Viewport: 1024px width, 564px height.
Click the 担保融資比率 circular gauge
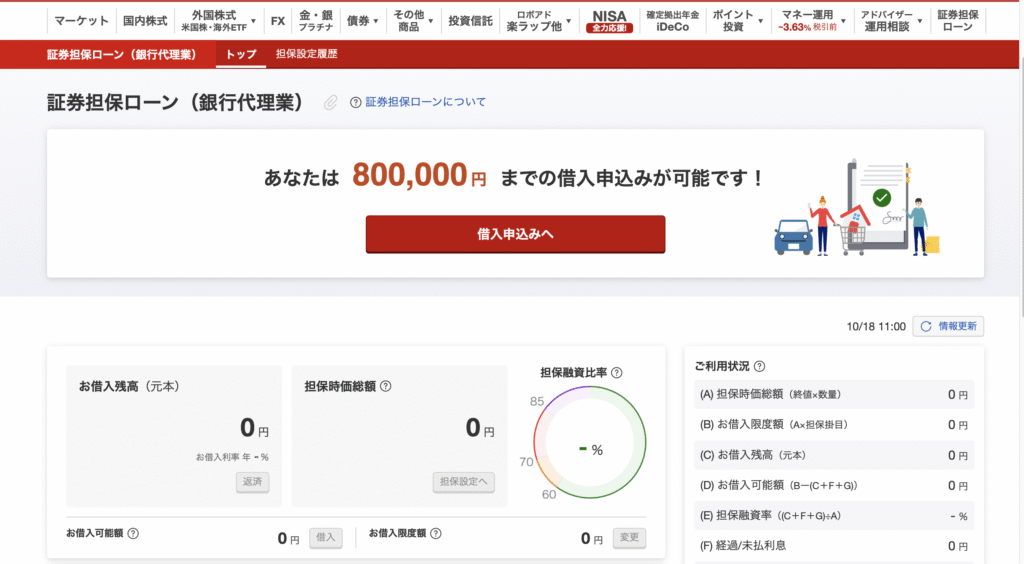(590, 449)
